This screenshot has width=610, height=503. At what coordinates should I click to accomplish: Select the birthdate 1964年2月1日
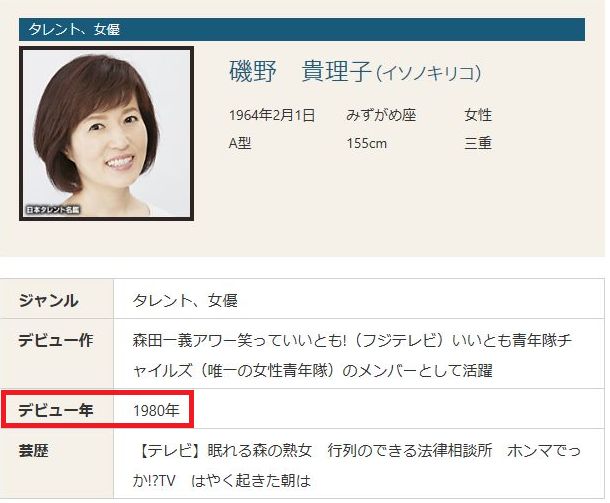tap(272, 116)
